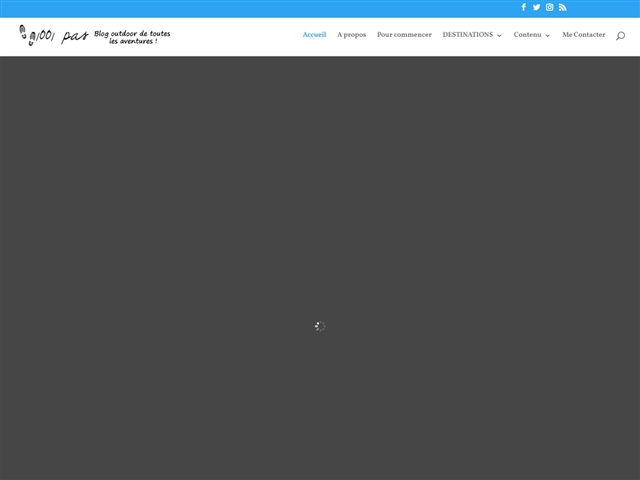The height and width of the screenshot is (480, 640).
Task: Open the A propos page
Action: [x=351, y=35]
